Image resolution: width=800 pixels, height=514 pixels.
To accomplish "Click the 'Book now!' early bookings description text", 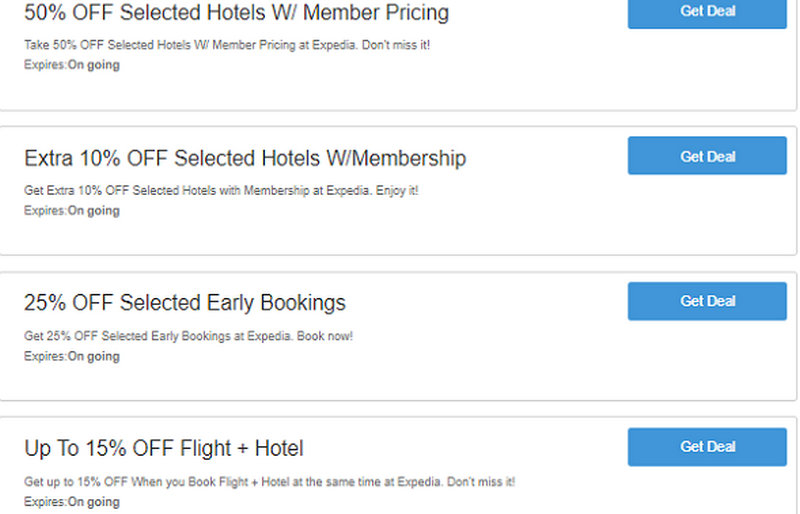I will point(188,336).
